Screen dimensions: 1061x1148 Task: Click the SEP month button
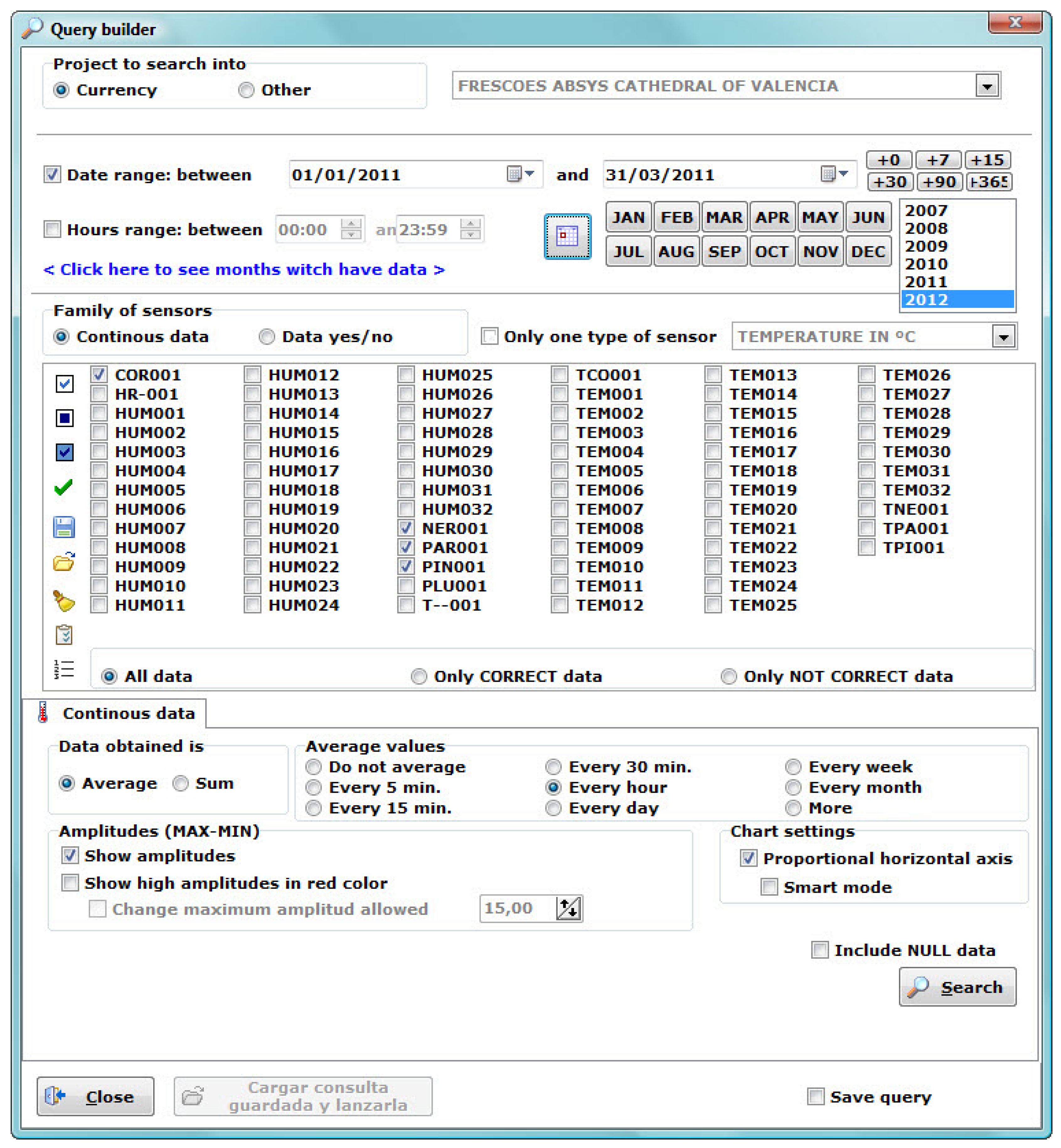[724, 251]
